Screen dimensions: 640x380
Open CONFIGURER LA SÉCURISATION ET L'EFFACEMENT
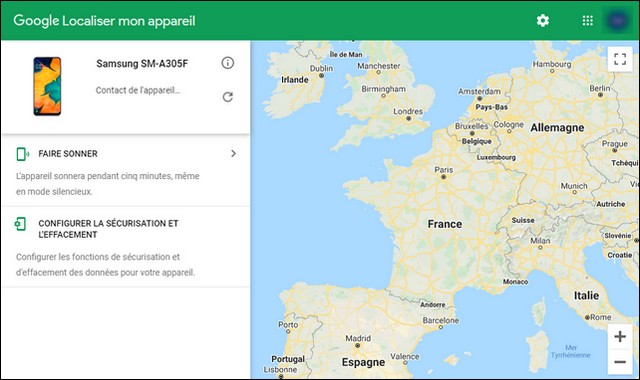tap(125, 247)
